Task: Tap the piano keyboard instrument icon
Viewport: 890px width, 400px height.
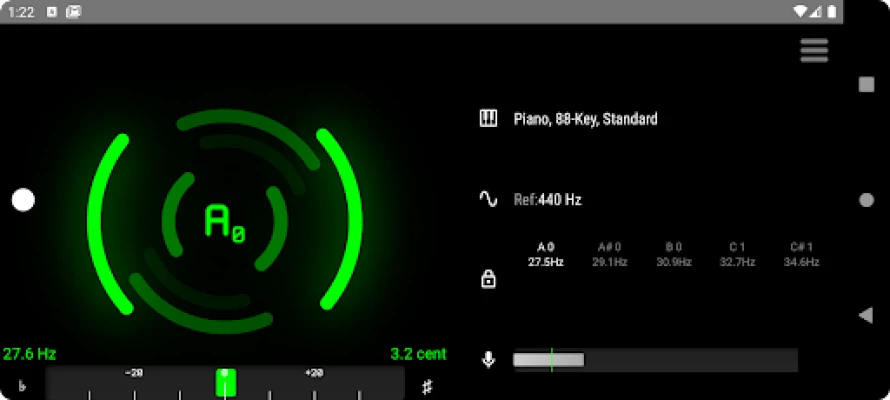Action: (x=488, y=119)
